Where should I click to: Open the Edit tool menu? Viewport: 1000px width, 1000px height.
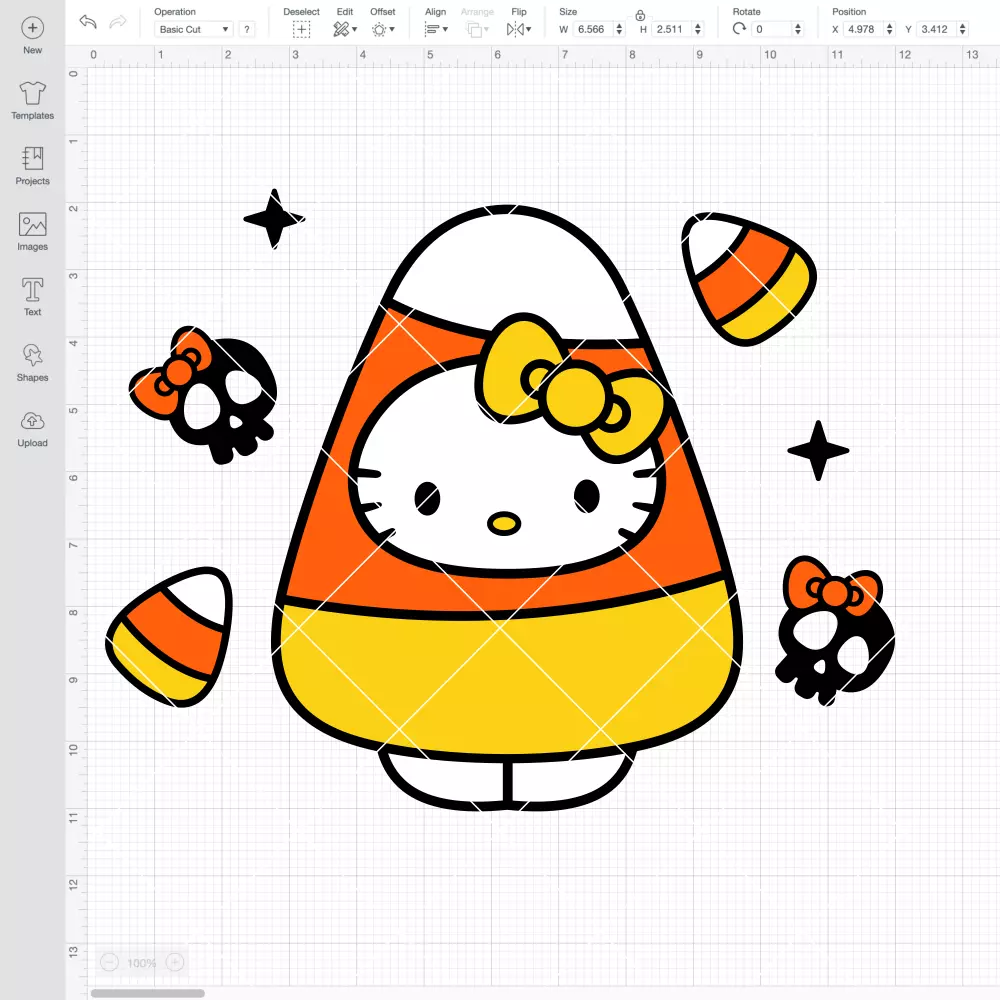[345, 29]
